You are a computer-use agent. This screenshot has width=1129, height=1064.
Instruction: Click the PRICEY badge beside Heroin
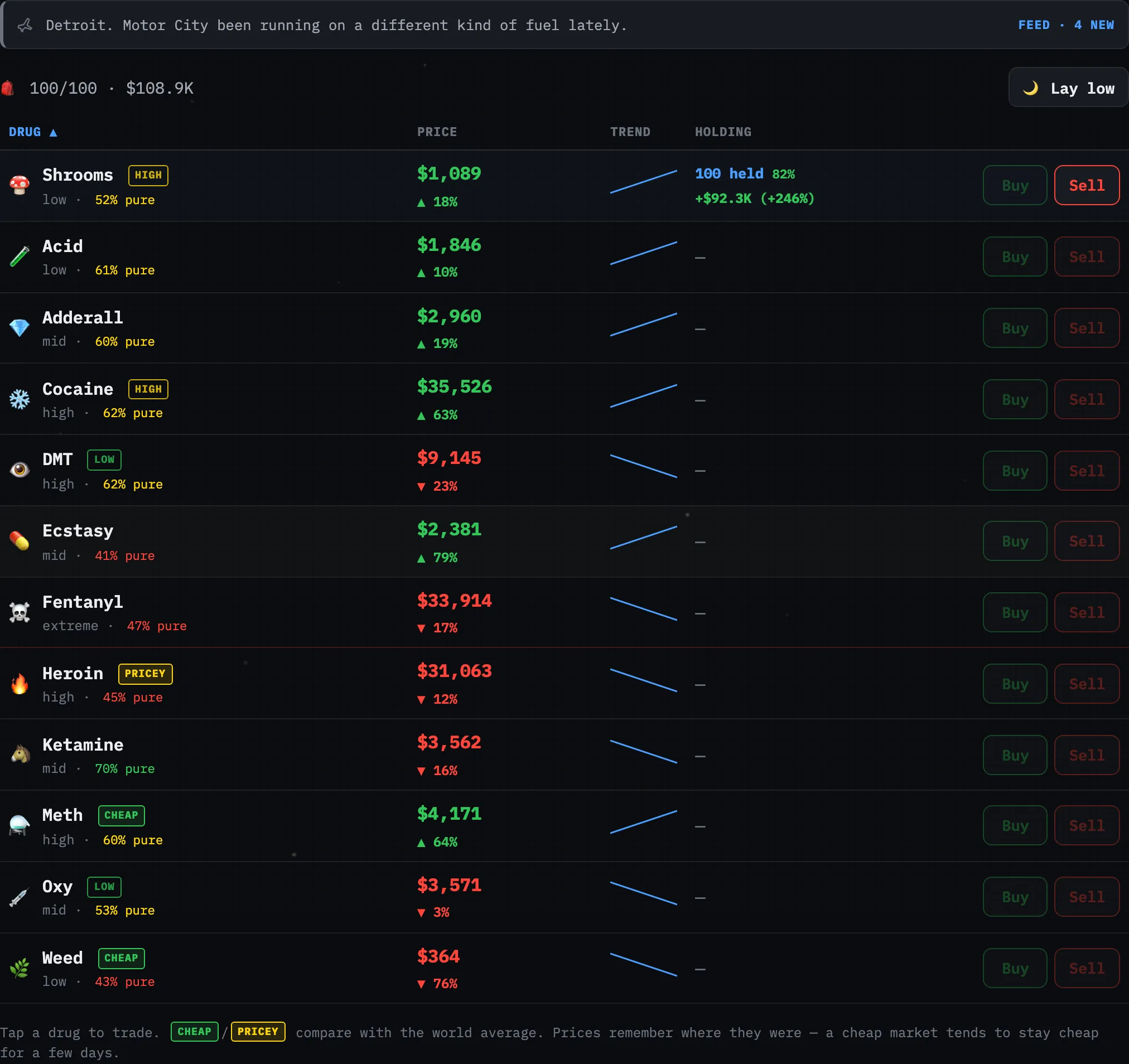tap(146, 674)
